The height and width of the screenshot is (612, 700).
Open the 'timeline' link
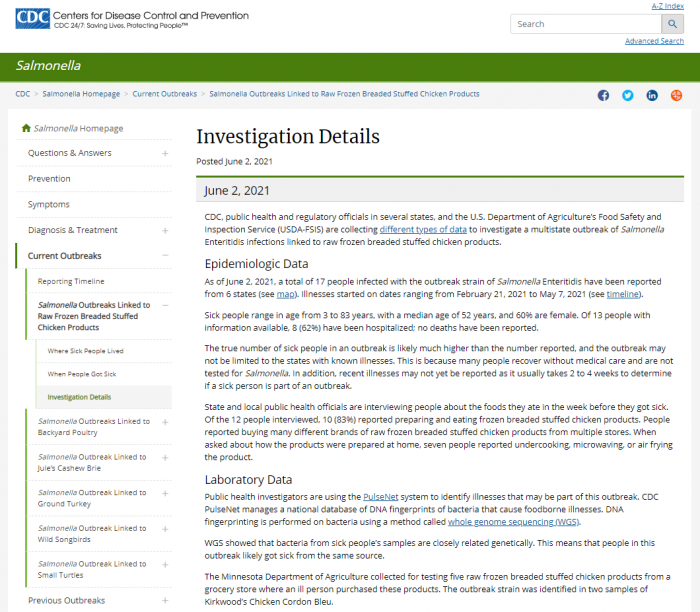[622, 294]
